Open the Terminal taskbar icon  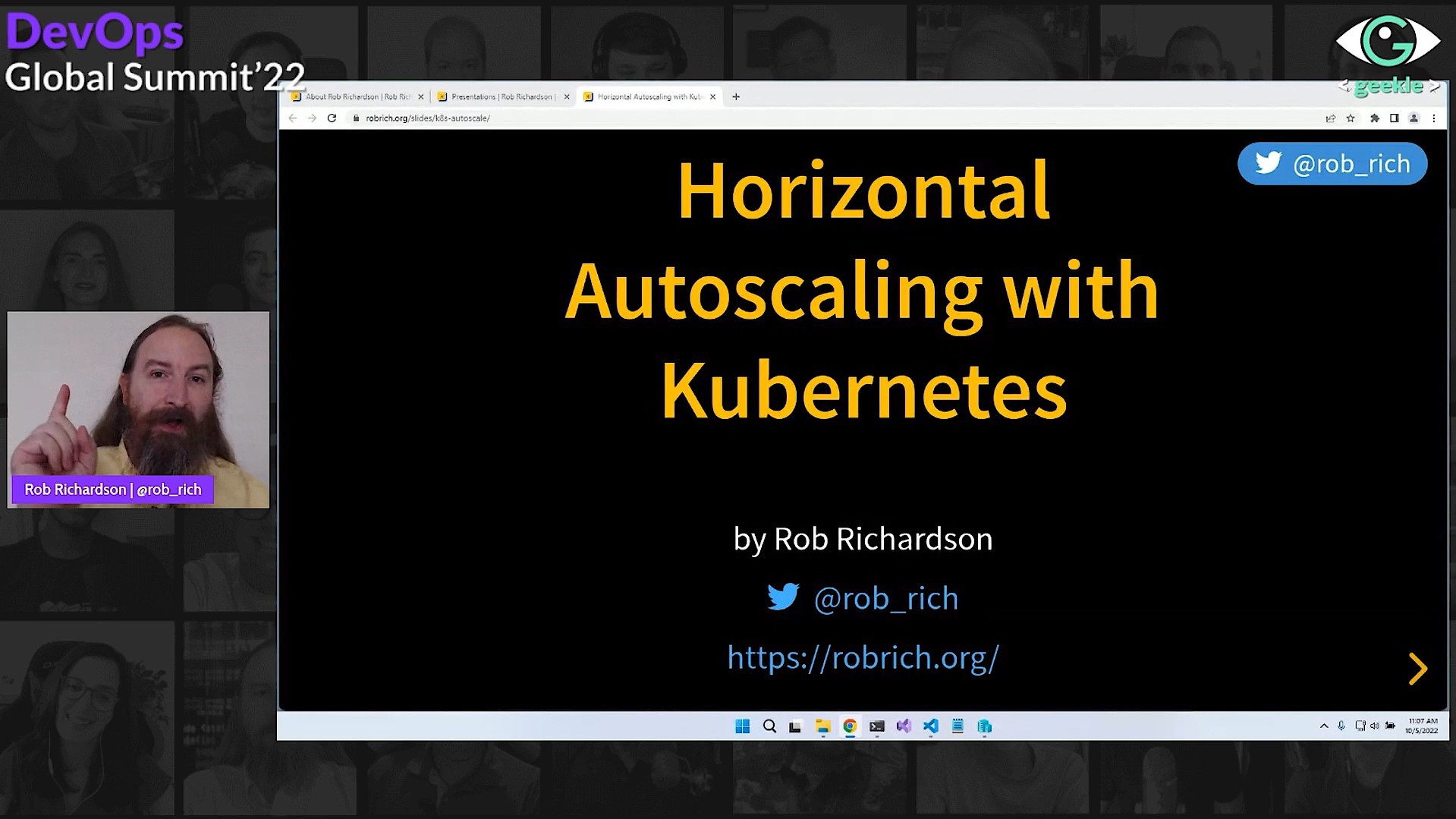tap(877, 726)
